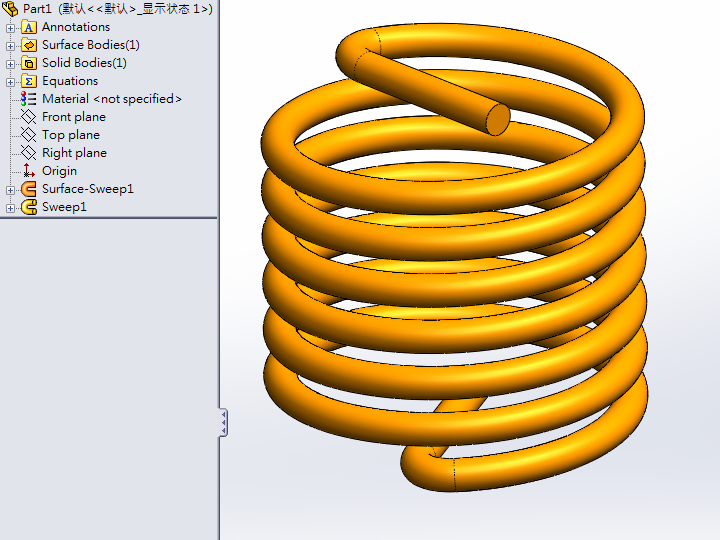This screenshot has width=720, height=540.
Task: Select the Part1 root node icon
Action: click(x=10, y=9)
